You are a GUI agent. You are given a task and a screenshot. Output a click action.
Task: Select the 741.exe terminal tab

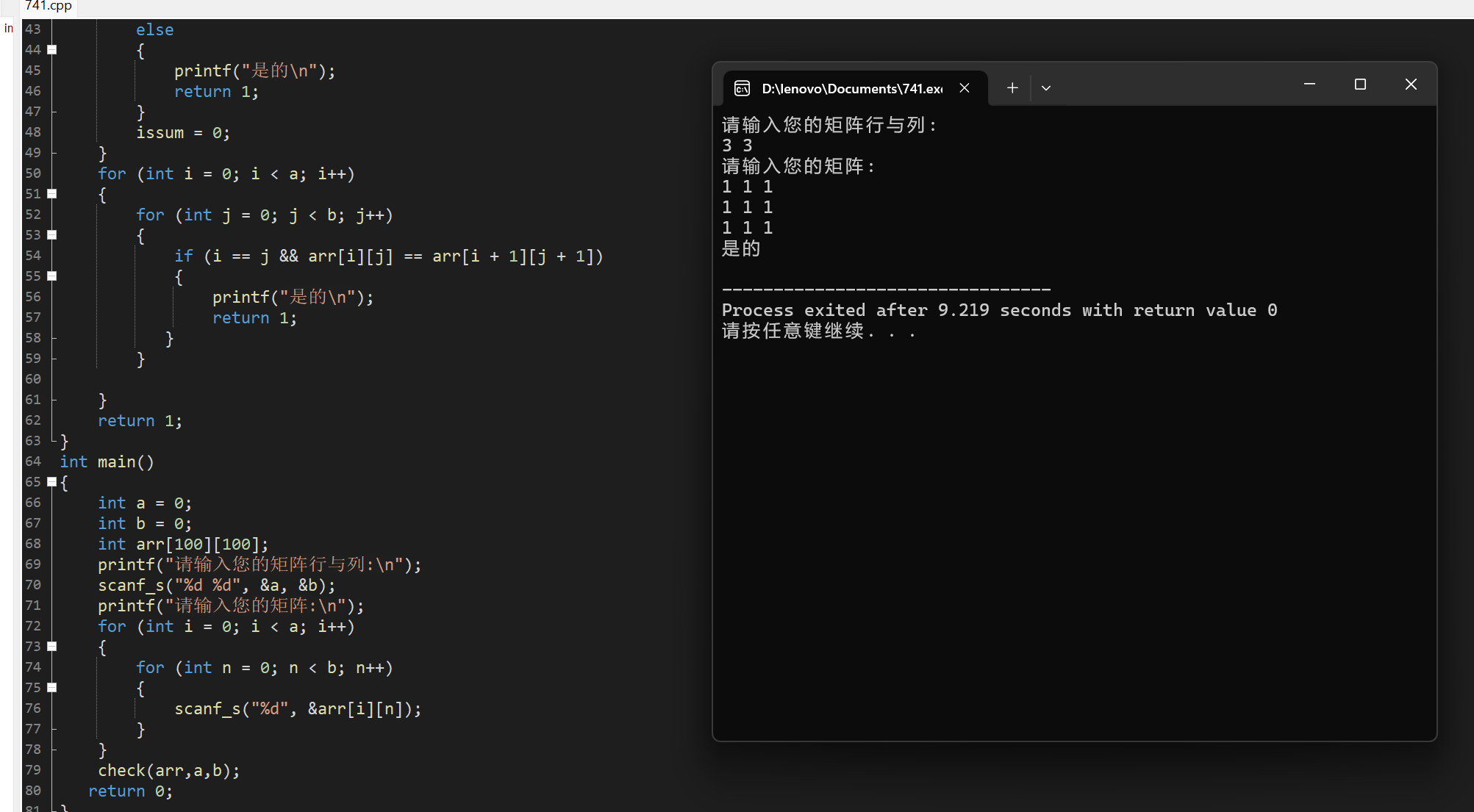click(x=851, y=88)
